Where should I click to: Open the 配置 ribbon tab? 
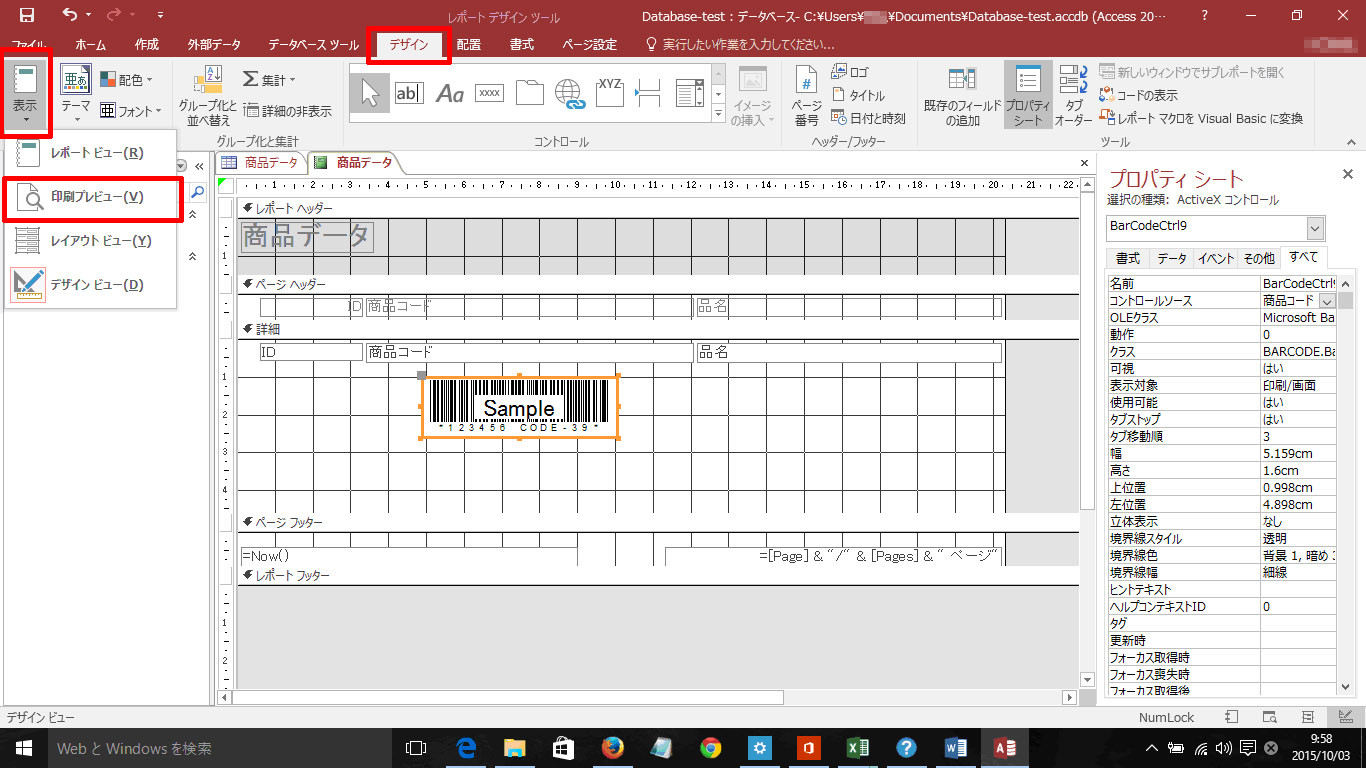(x=469, y=45)
